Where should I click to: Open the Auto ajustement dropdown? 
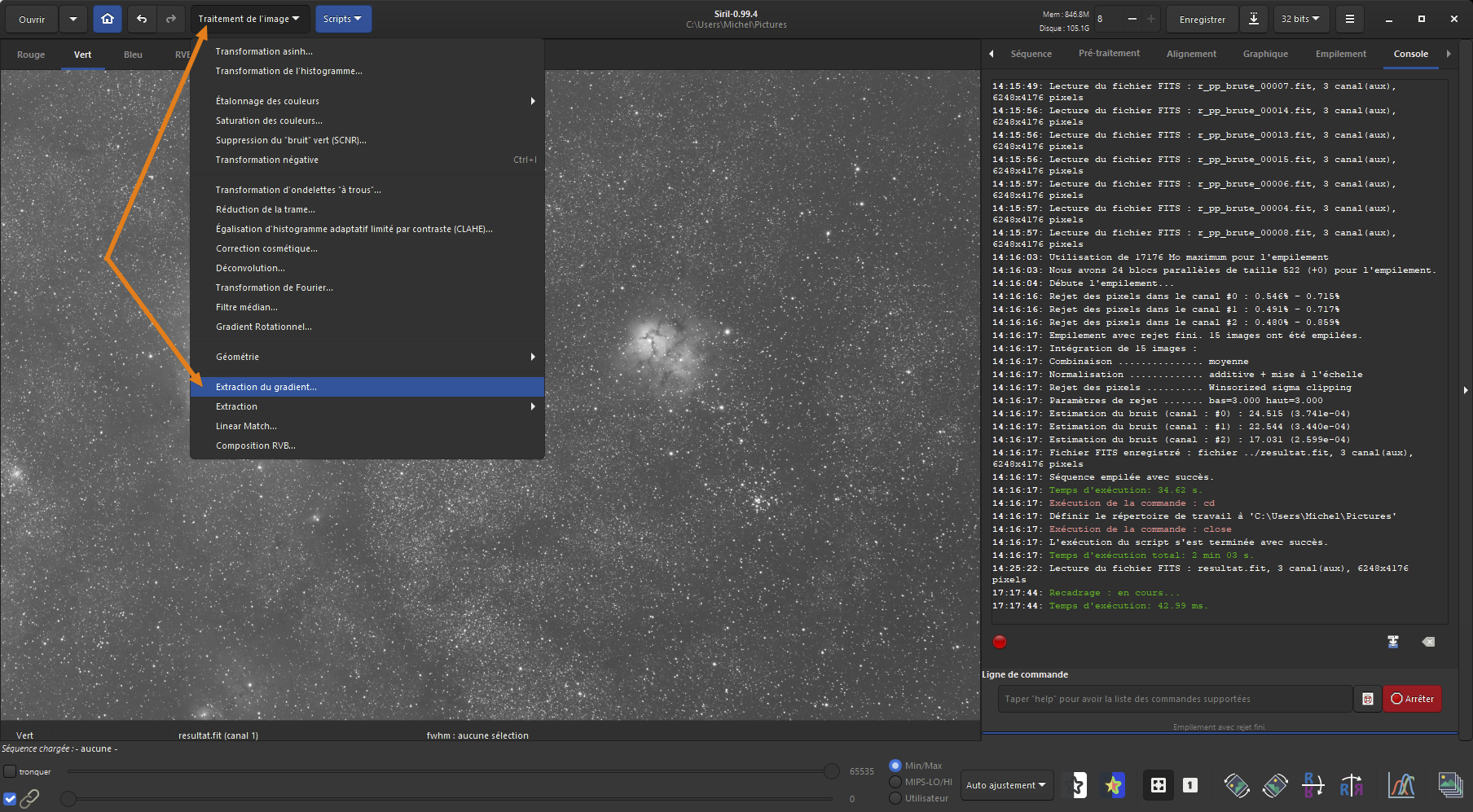click(x=1006, y=785)
